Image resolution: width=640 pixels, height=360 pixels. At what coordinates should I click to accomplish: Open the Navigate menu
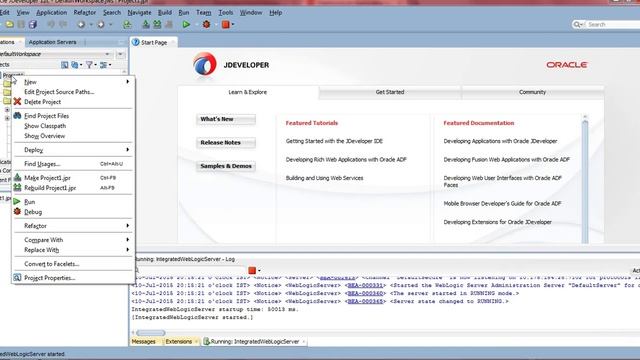pyautogui.click(x=139, y=13)
